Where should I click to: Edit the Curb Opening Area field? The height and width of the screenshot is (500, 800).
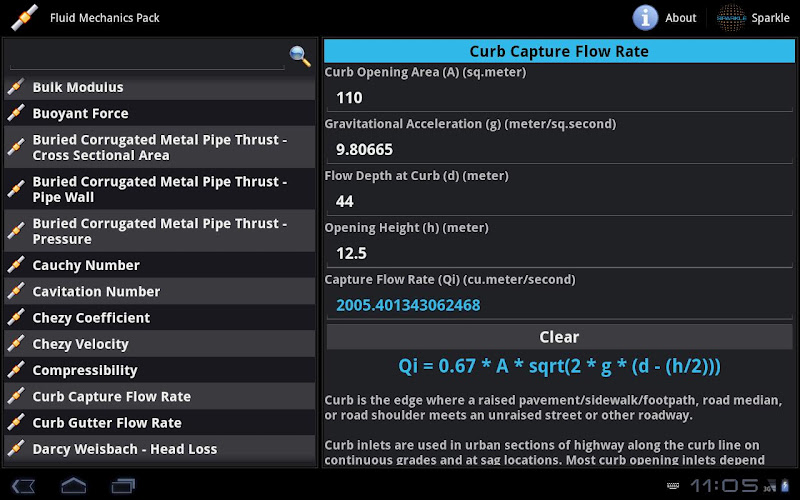[557, 98]
